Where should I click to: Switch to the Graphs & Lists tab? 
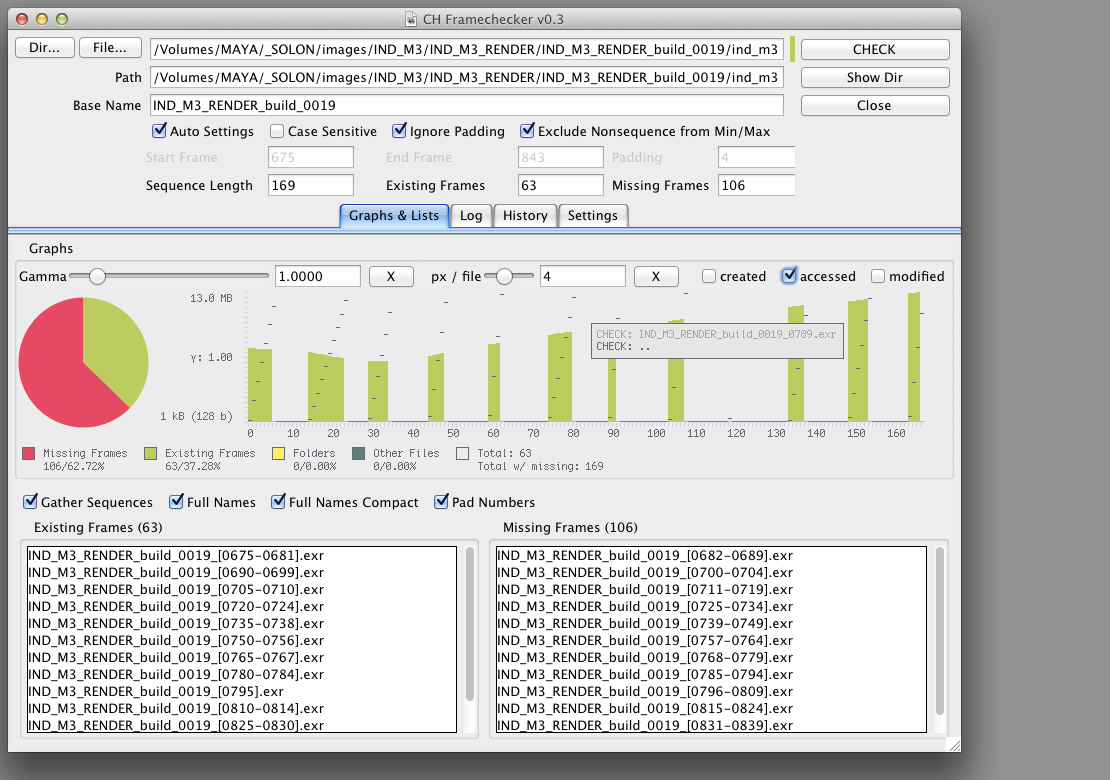[x=394, y=216]
